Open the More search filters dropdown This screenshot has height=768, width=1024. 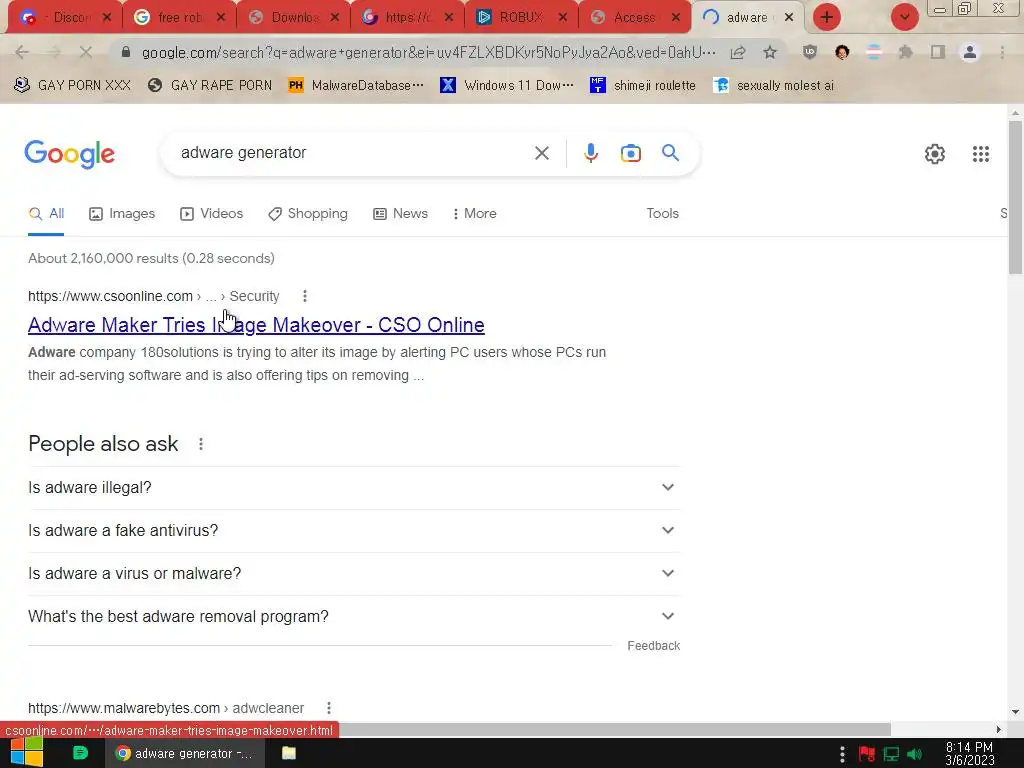click(475, 214)
